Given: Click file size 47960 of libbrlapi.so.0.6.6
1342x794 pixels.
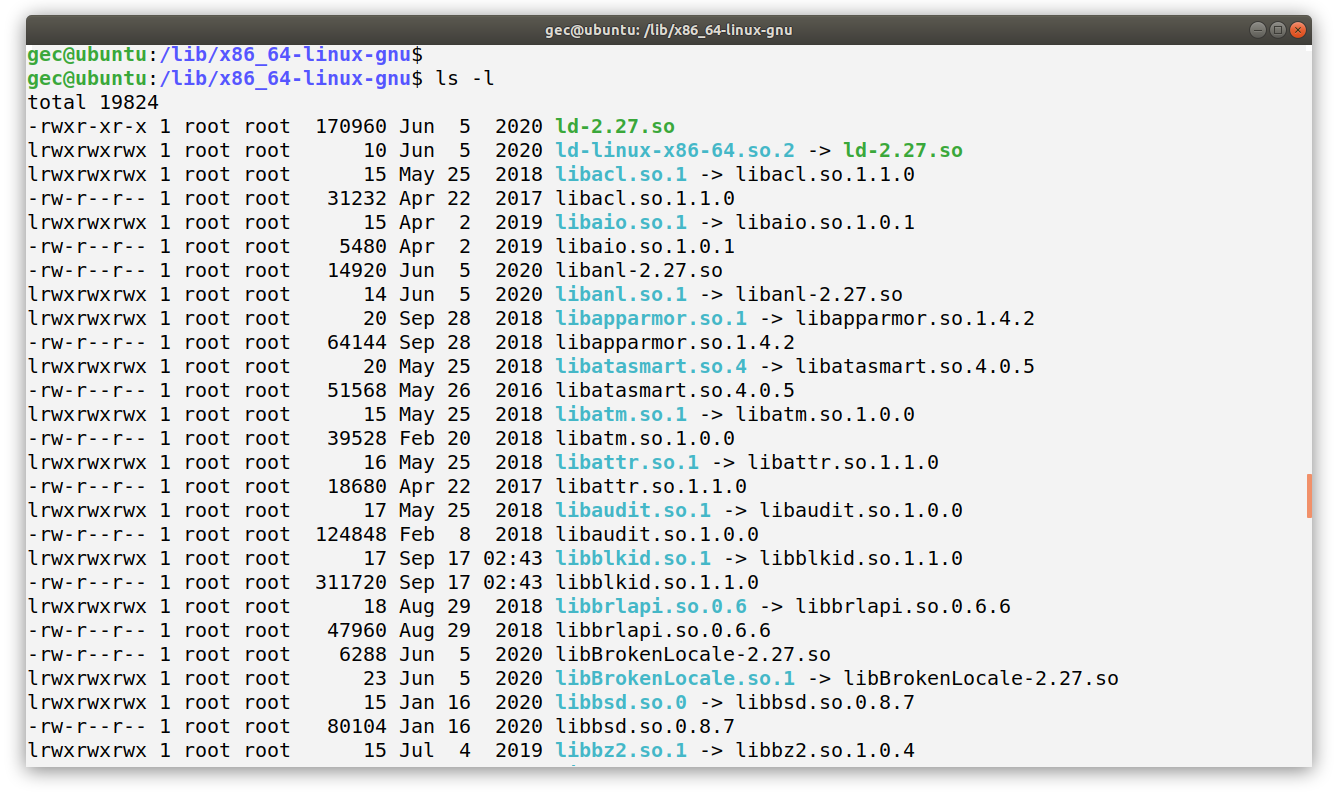Looking at the screenshot, I should (357, 630).
